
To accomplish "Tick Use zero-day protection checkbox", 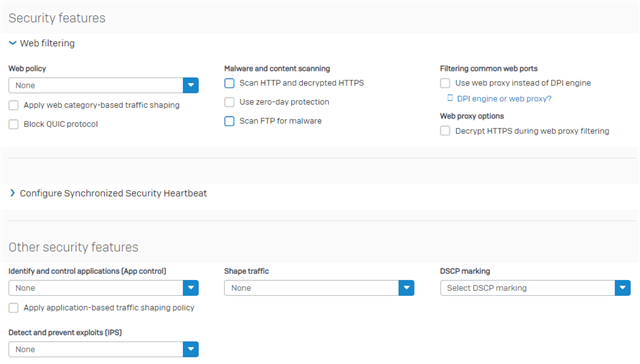I will click(x=229, y=102).
